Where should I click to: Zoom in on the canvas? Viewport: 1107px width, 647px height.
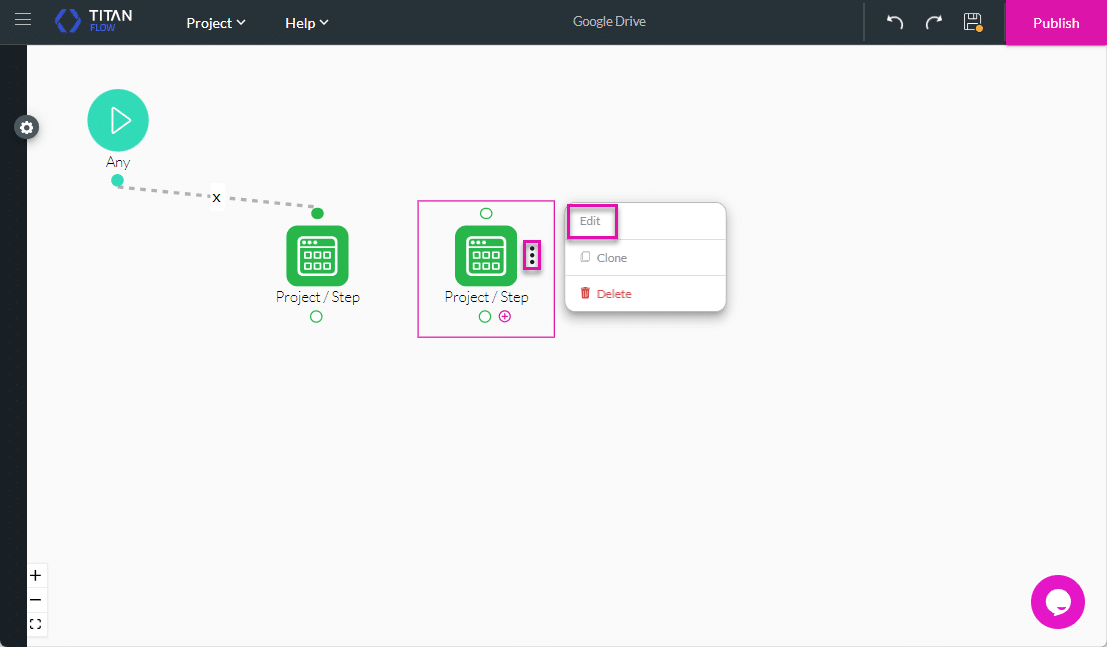35,575
